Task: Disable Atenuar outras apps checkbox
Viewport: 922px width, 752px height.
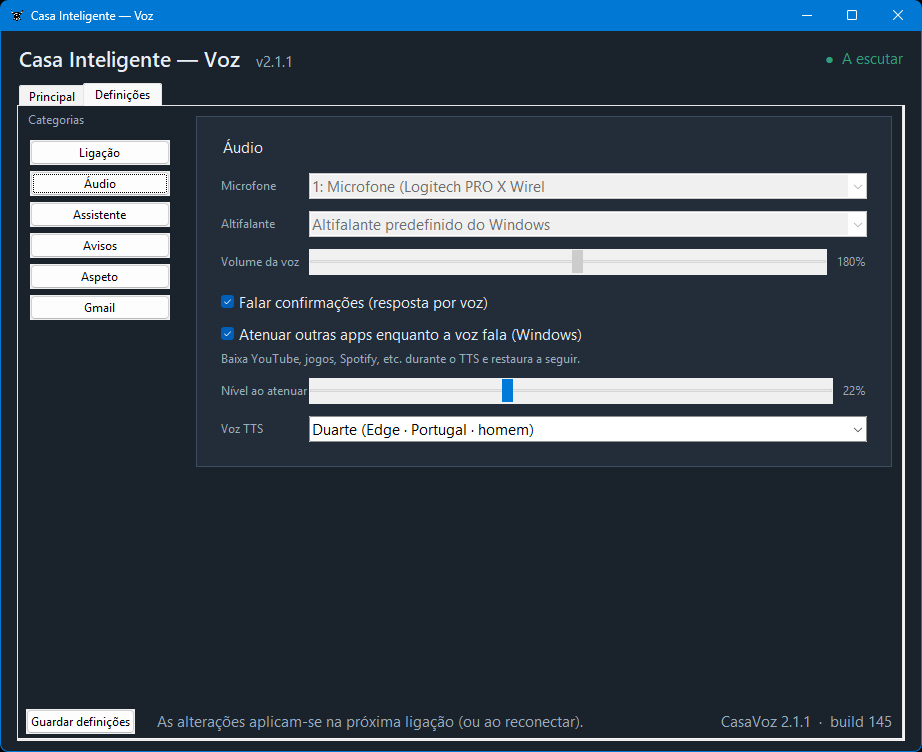Action: [228, 334]
